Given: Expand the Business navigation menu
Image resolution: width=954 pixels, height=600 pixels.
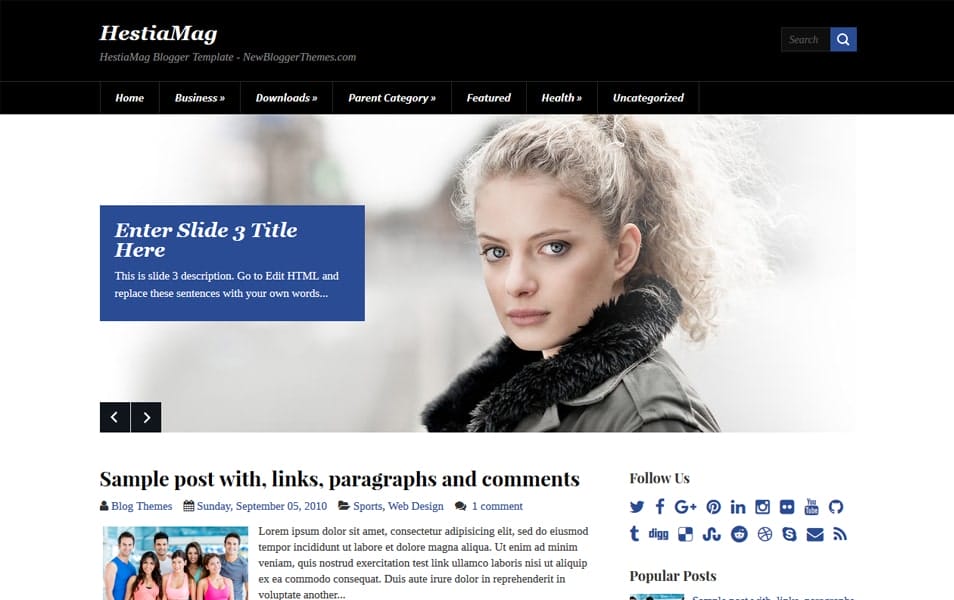Looking at the screenshot, I should [199, 97].
